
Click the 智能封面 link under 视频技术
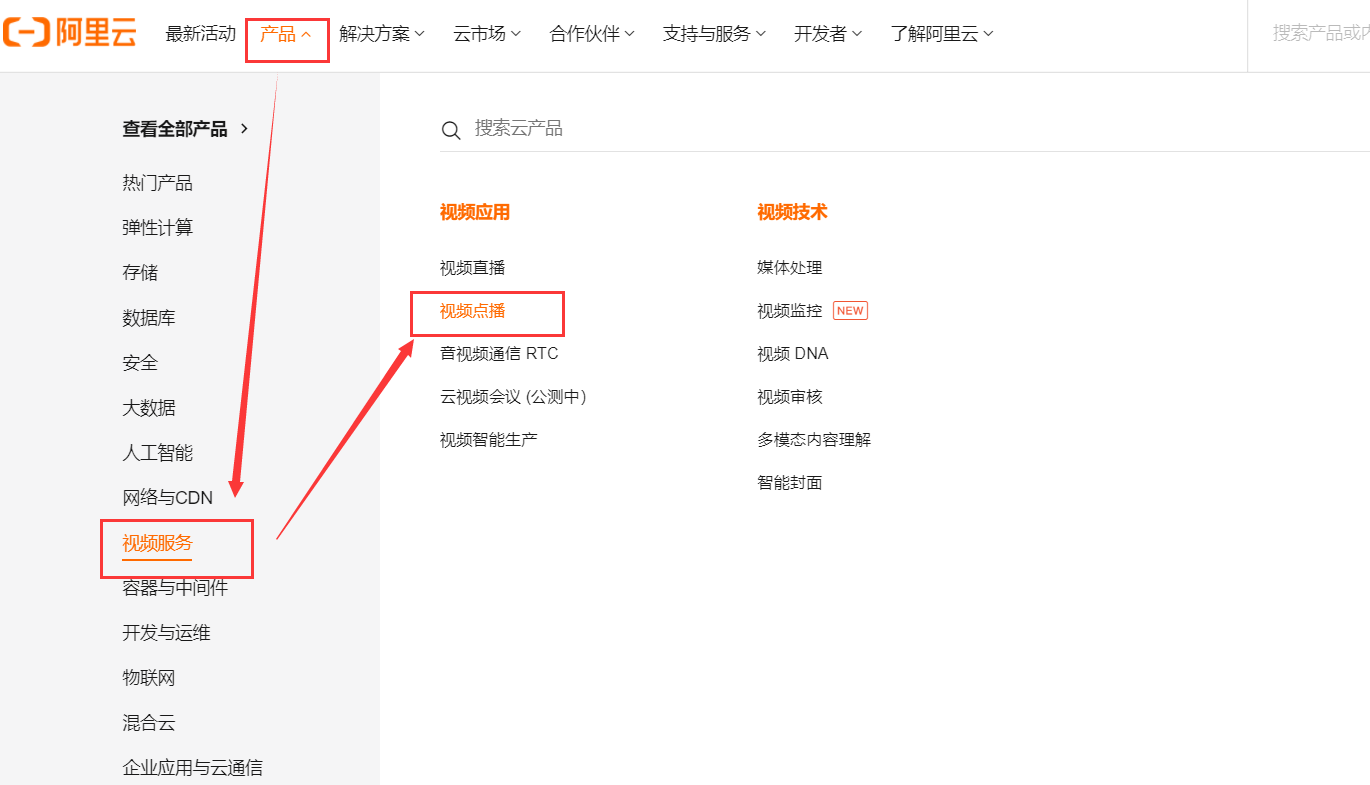click(790, 481)
